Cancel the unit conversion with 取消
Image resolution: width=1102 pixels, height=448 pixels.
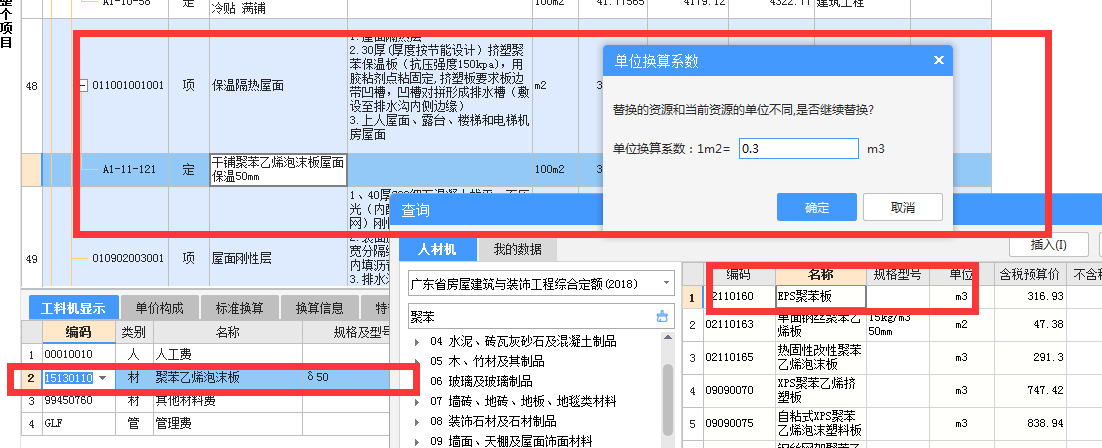click(x=902, y=207)
